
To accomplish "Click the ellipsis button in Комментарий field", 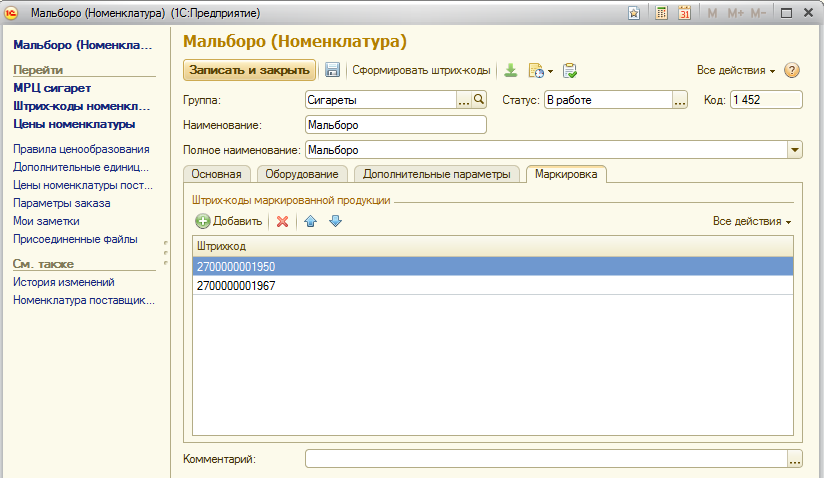I will (x=795, y=459).
